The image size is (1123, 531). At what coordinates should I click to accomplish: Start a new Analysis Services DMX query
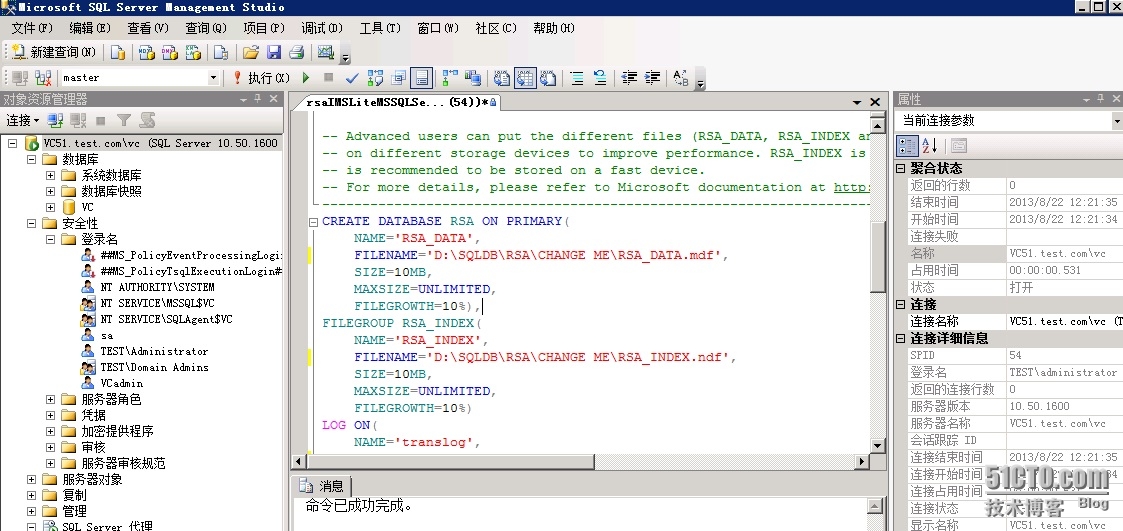pyautogui.click(x=170, y=52)
